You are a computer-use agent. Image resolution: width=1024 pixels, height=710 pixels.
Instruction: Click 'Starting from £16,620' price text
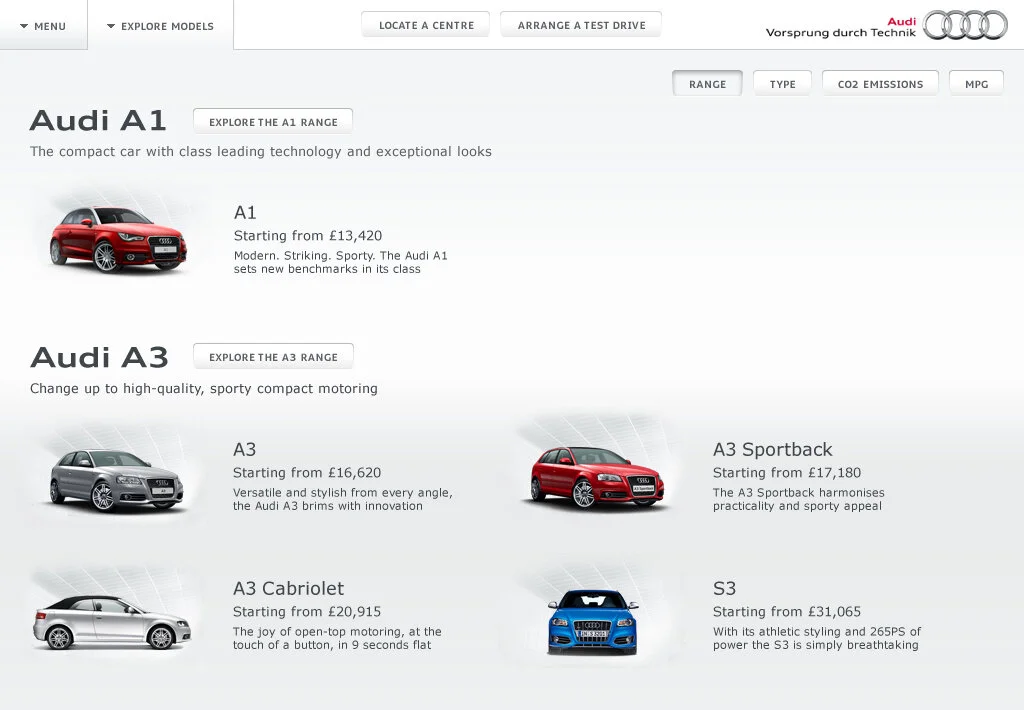tap(307, 473)
